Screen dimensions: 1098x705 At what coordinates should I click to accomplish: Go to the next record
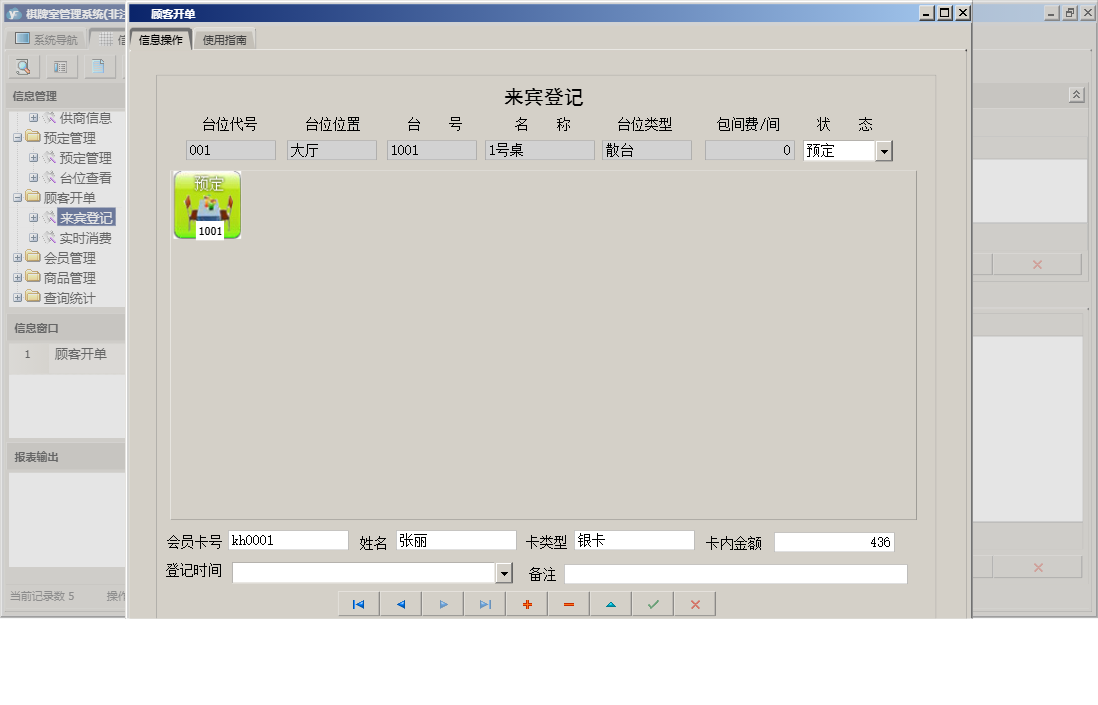point(443,604)
